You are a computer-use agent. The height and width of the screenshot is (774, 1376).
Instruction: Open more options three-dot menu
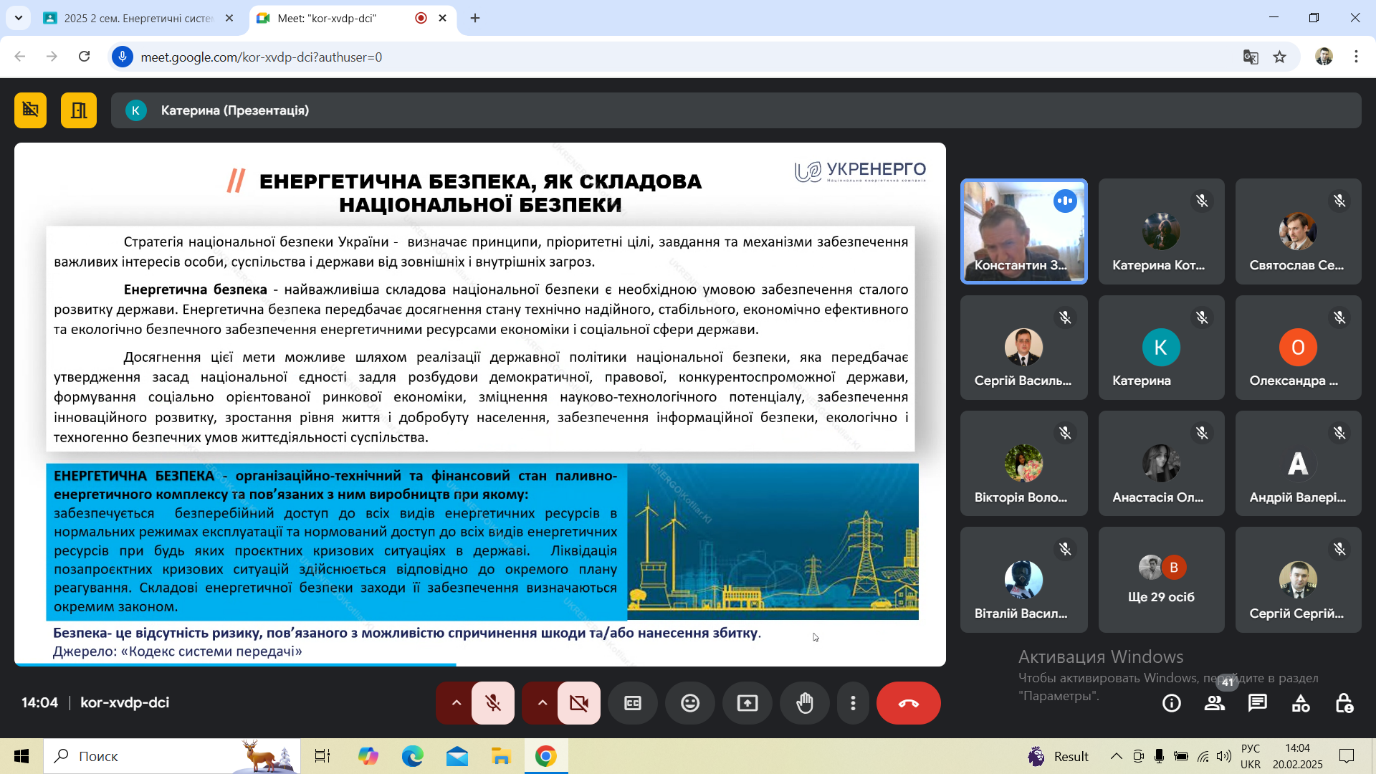point(853,703)
